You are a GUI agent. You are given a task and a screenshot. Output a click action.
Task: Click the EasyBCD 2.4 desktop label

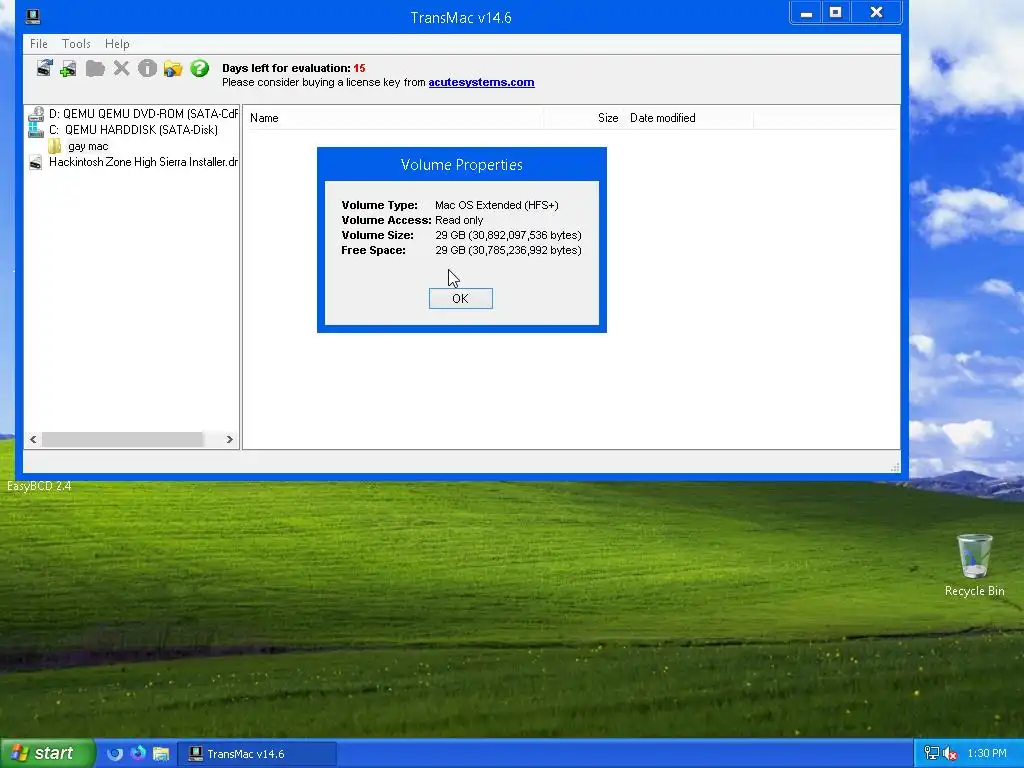coord(39,486)
